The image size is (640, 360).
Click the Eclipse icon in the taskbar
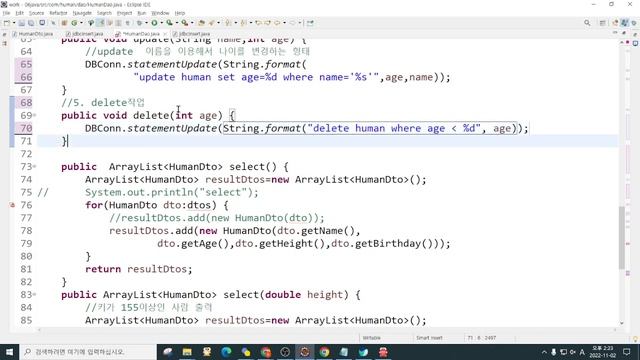pos(304,352)
